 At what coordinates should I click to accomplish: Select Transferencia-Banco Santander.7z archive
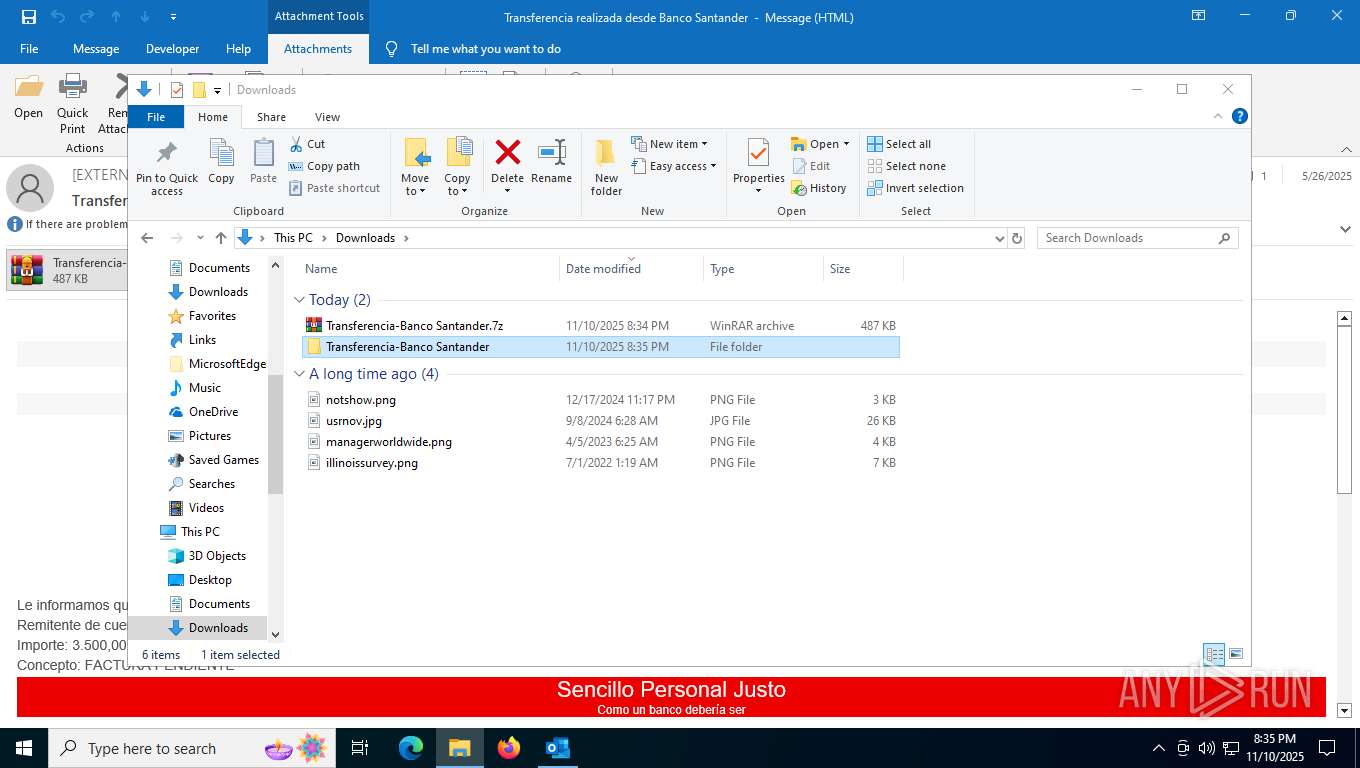[x=600, y=326]
